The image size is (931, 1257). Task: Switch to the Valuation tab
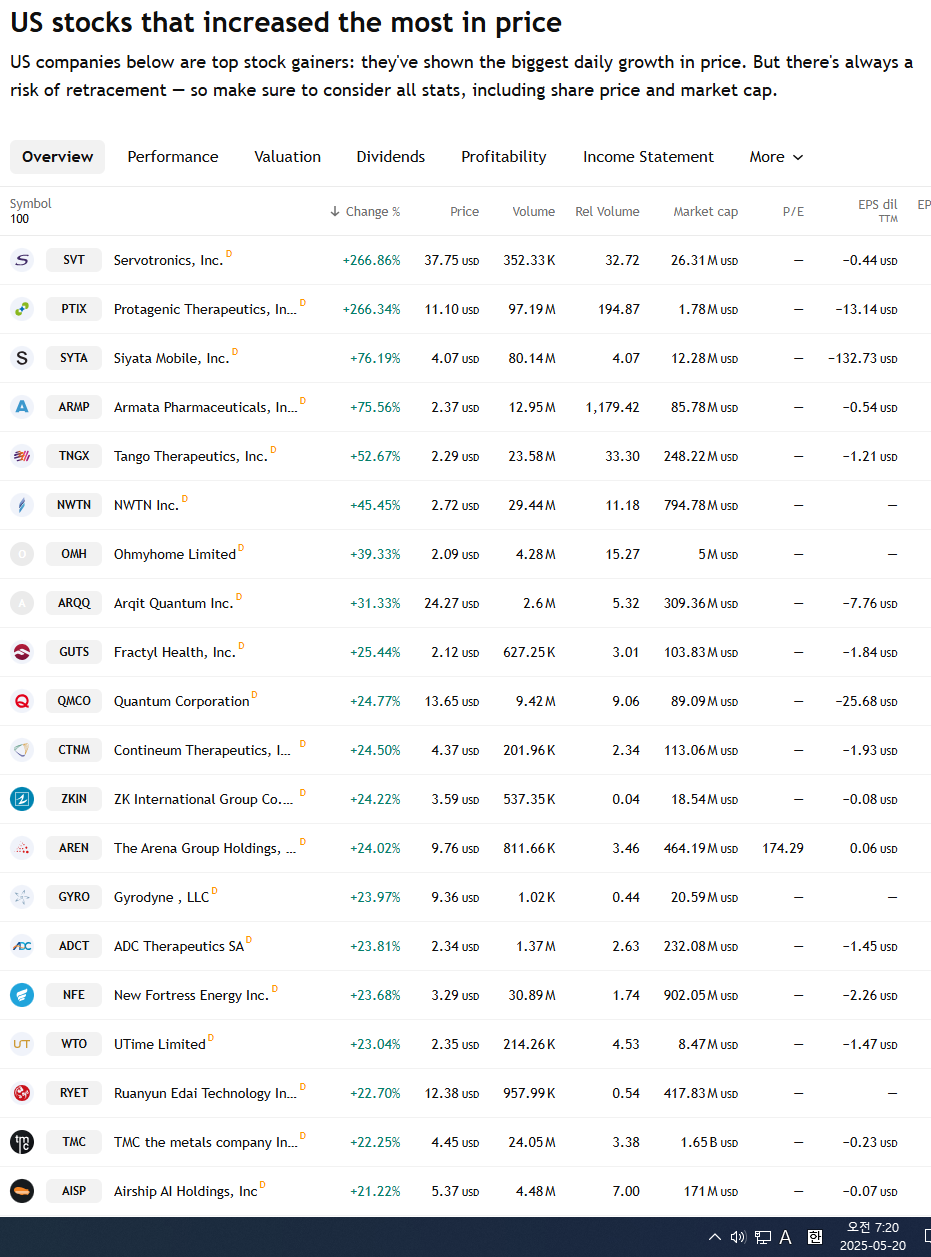(288, 157)
